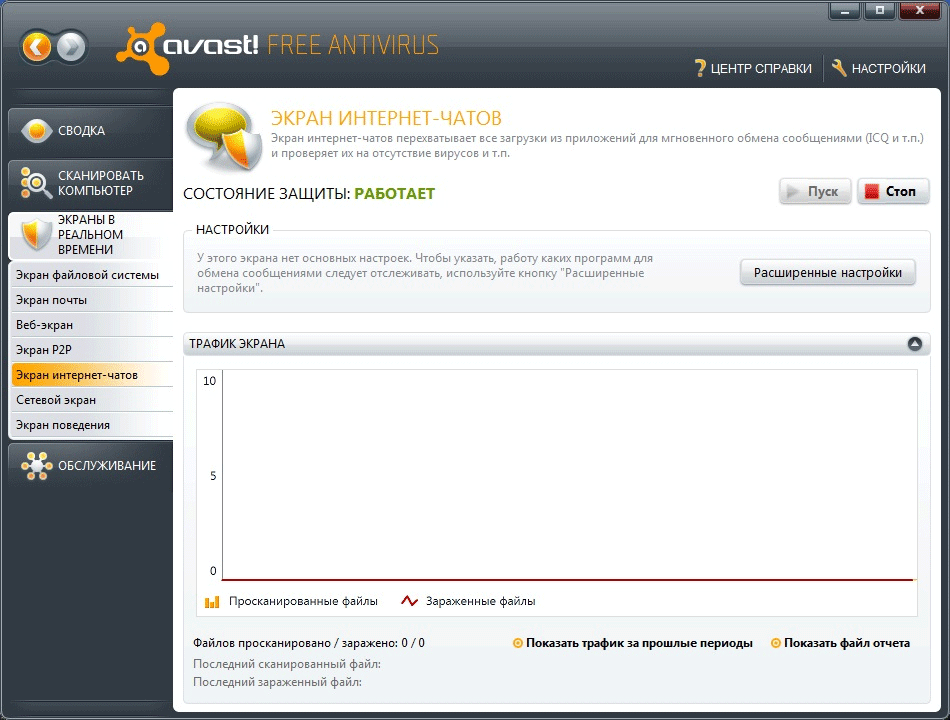Click the avast! logo icon
This screenshot has height=720, width=950.
coord(141,48)
